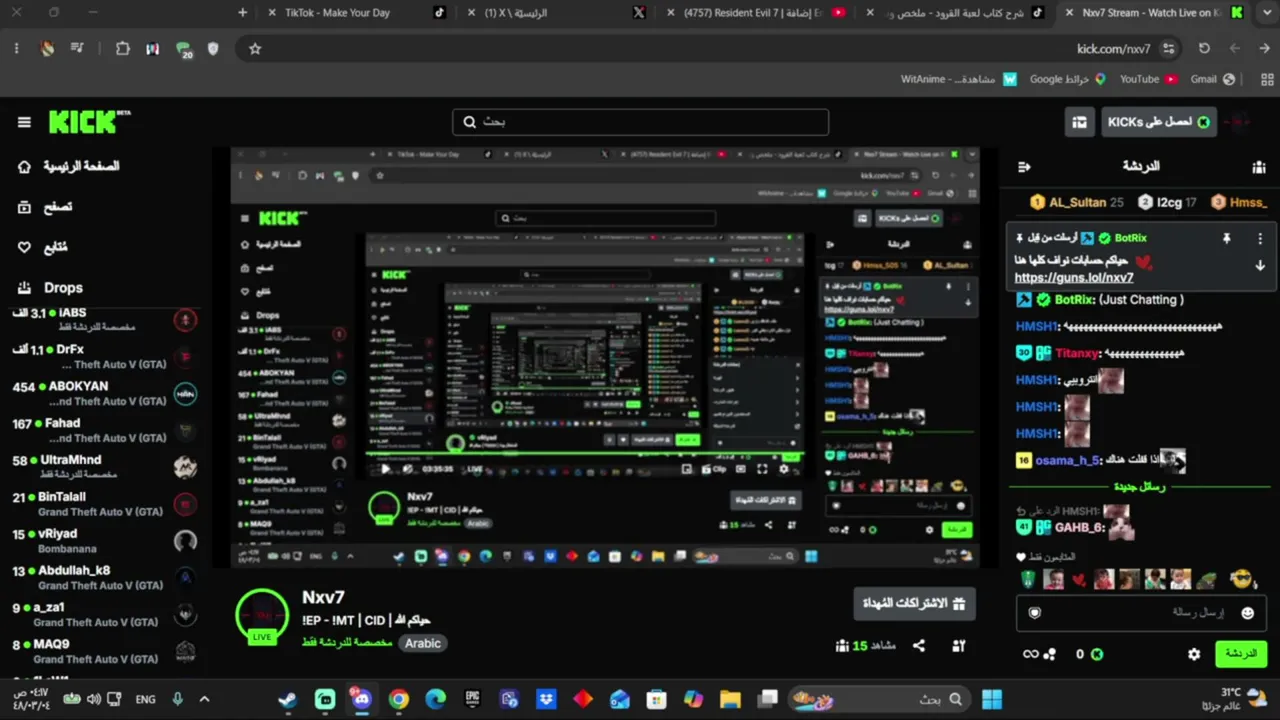Click the KICKs balance icon
The height and width of the screenshot is (720, 1280).
tap(1097, 654)
